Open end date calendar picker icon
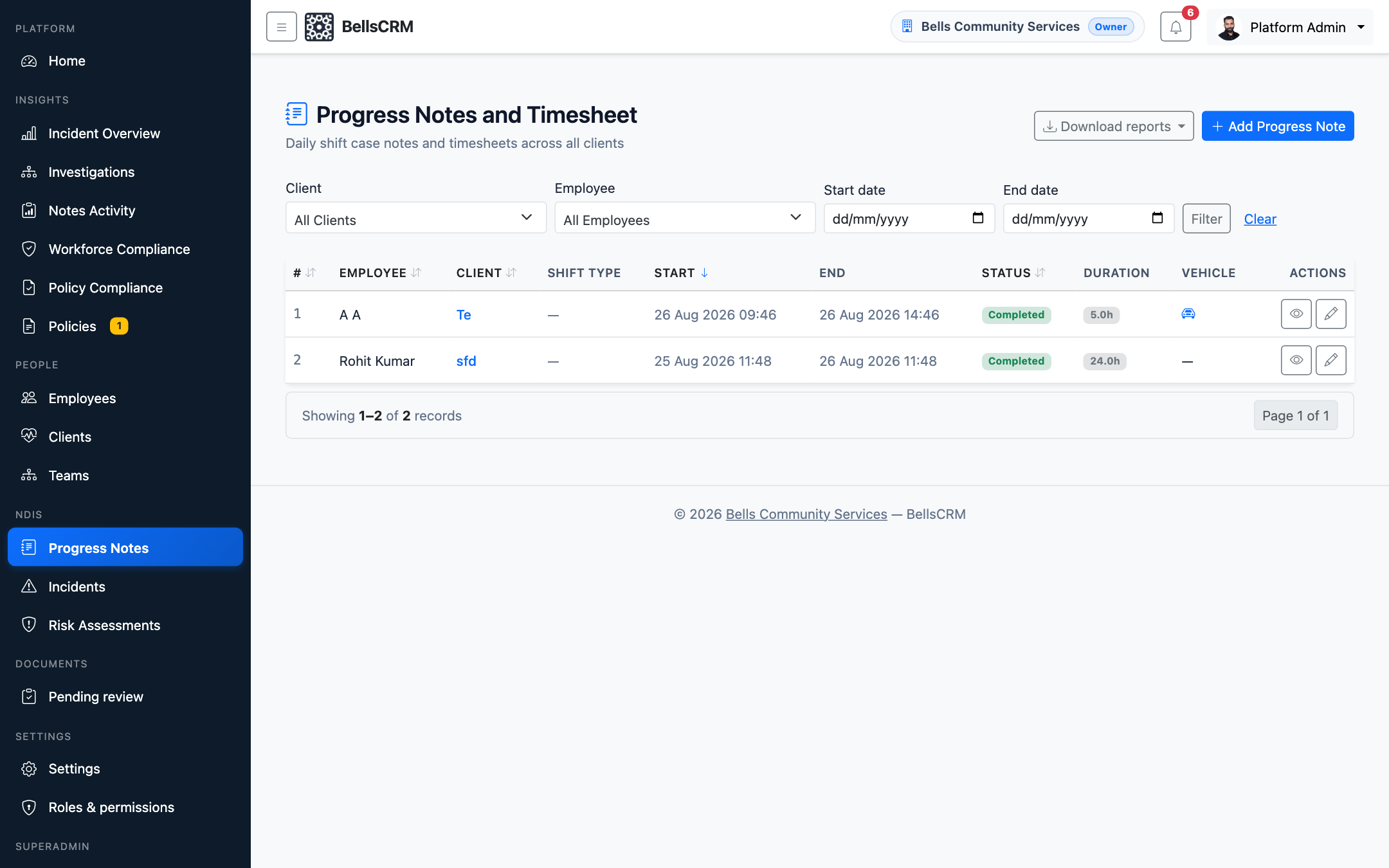 (1157, 218)
